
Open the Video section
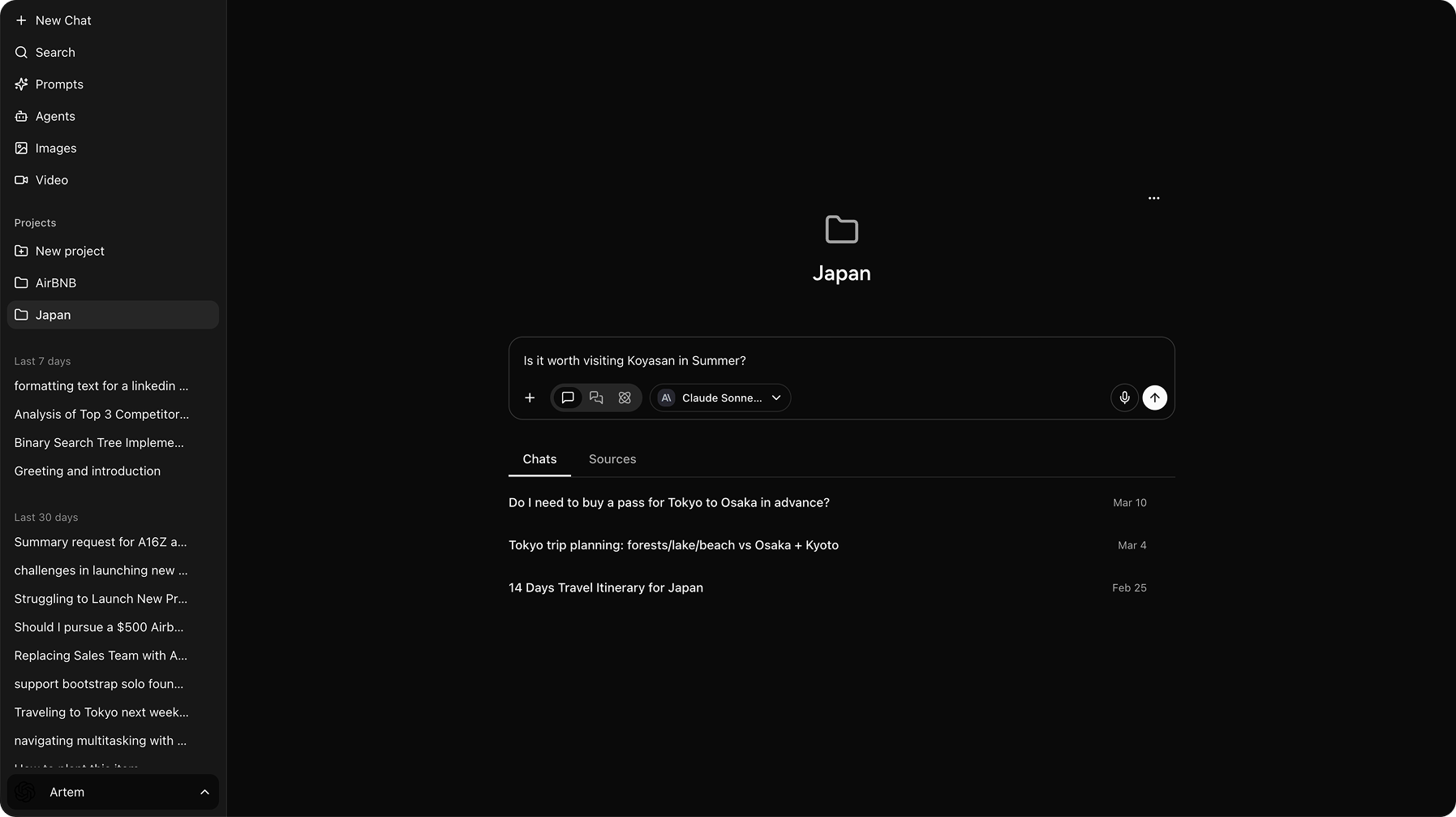pyautogui.click(x=51, y=180)
